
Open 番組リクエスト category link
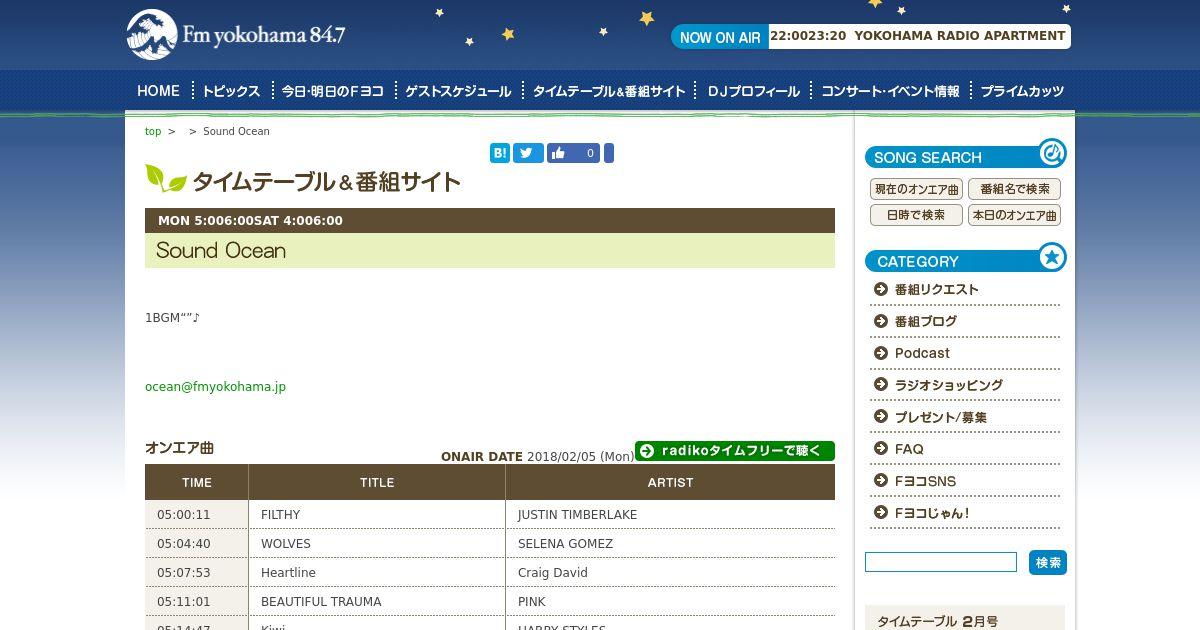point(937,289)
